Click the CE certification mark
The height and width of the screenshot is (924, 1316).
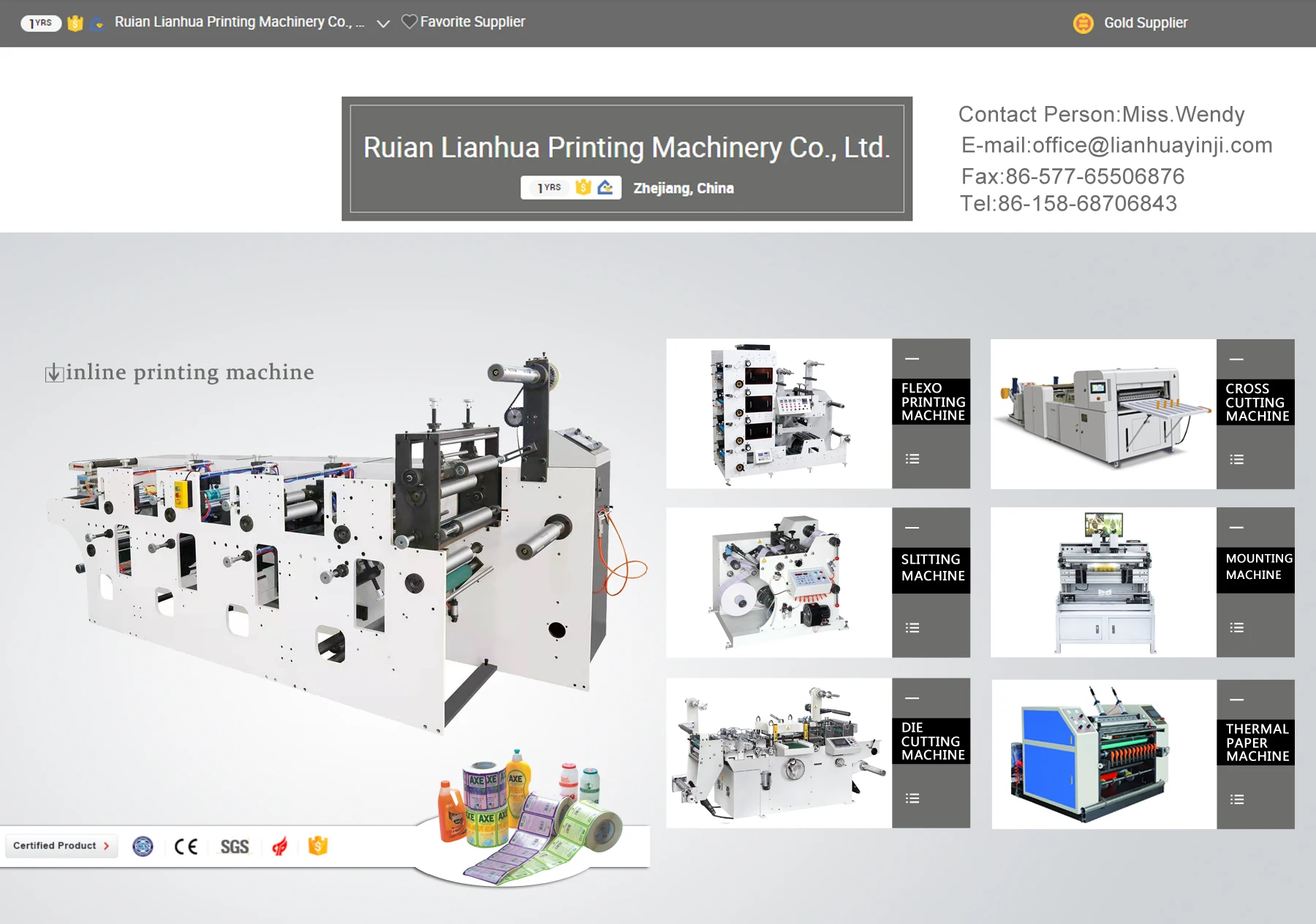(186, 847)
